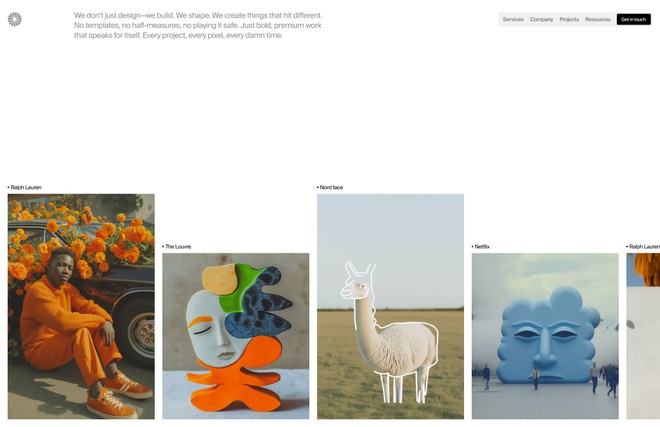Select the Netflix project label
This screenshot has height=427, width=660.
point(481,247)
